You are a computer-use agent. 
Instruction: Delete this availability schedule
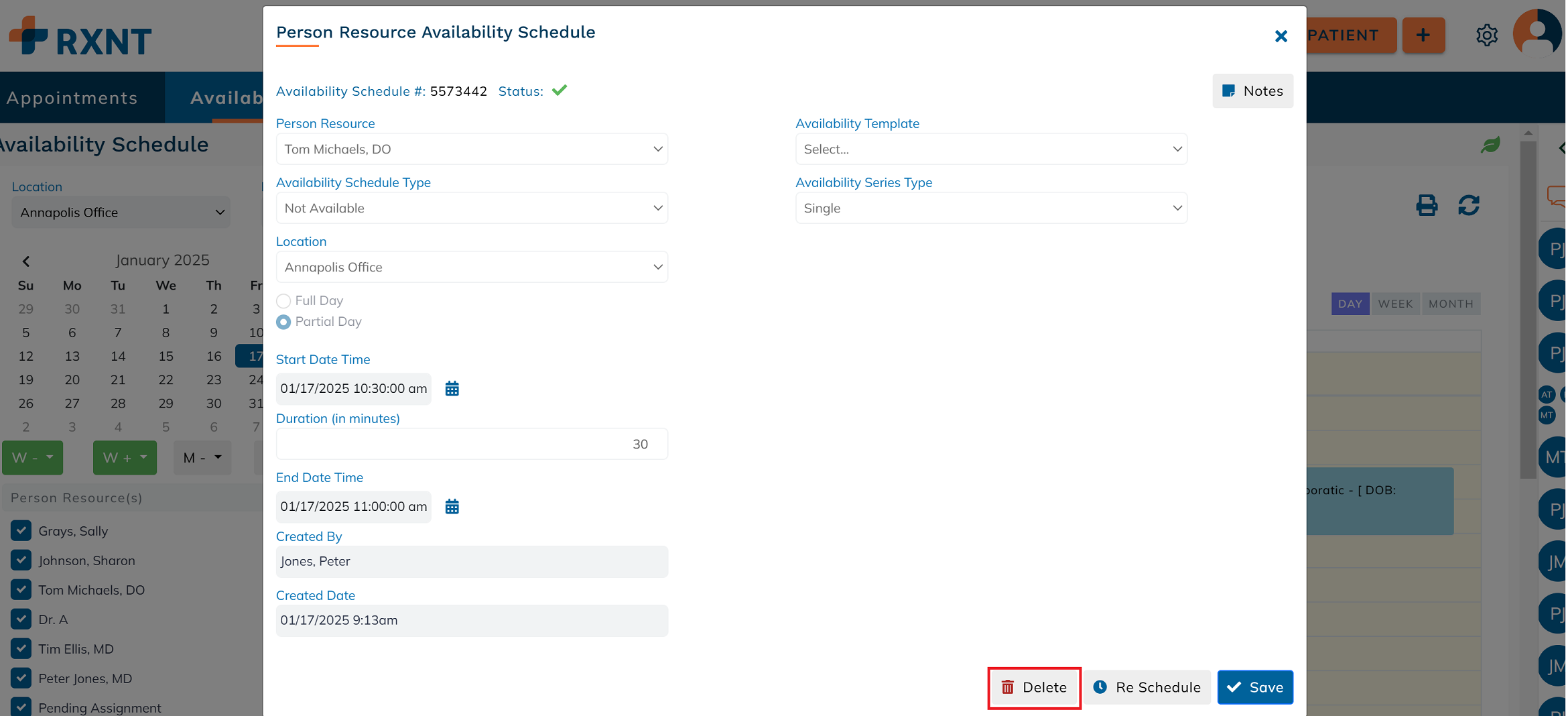[1034, 687]
